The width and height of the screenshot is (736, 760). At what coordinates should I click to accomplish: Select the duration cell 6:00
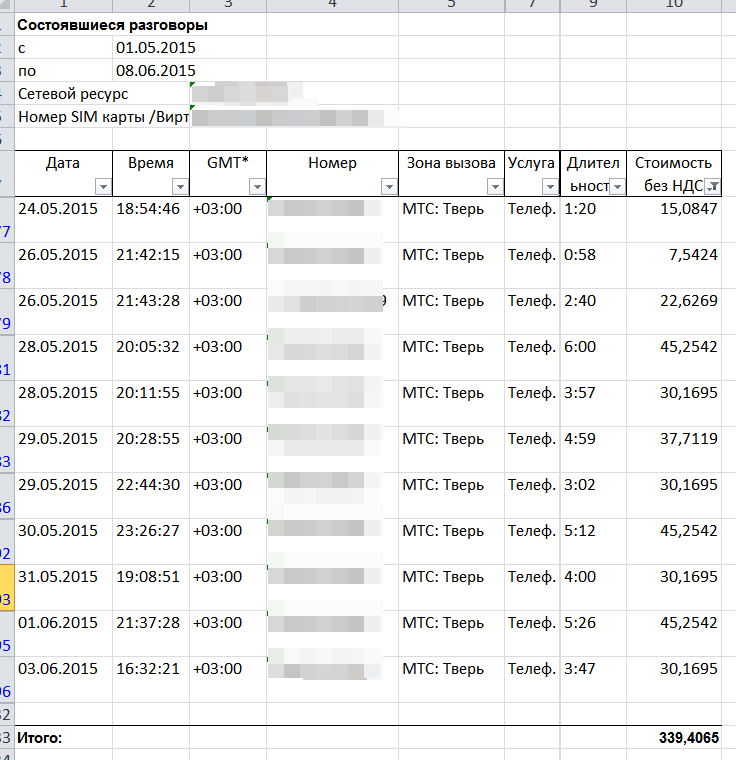point(593,358)
